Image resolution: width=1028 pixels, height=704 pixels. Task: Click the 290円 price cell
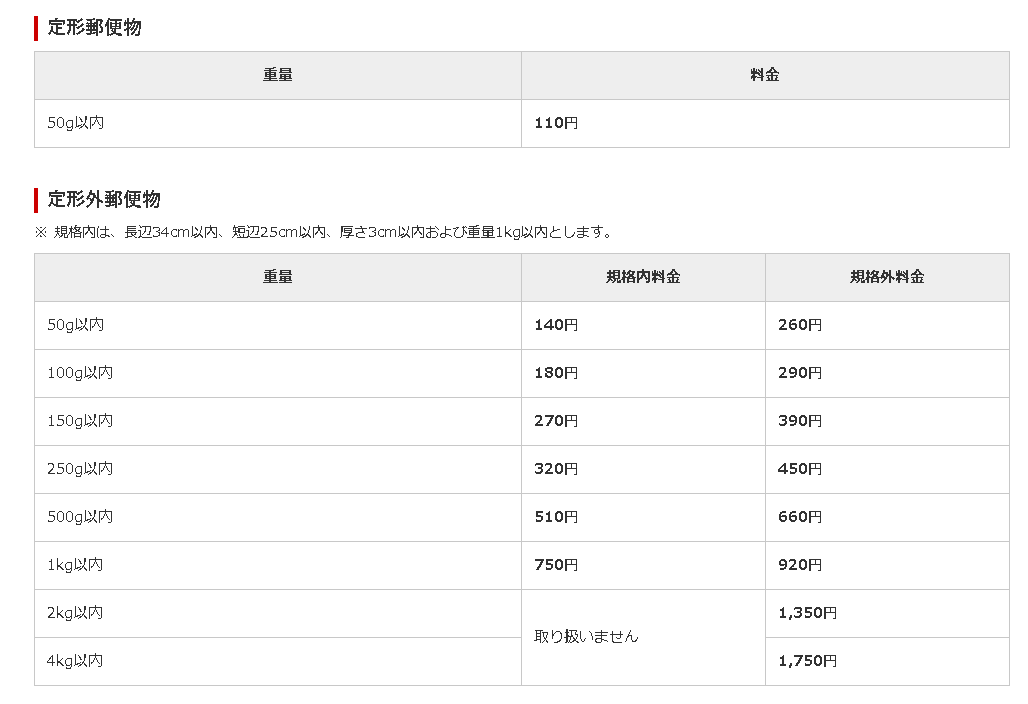click(x=887, y=373)
